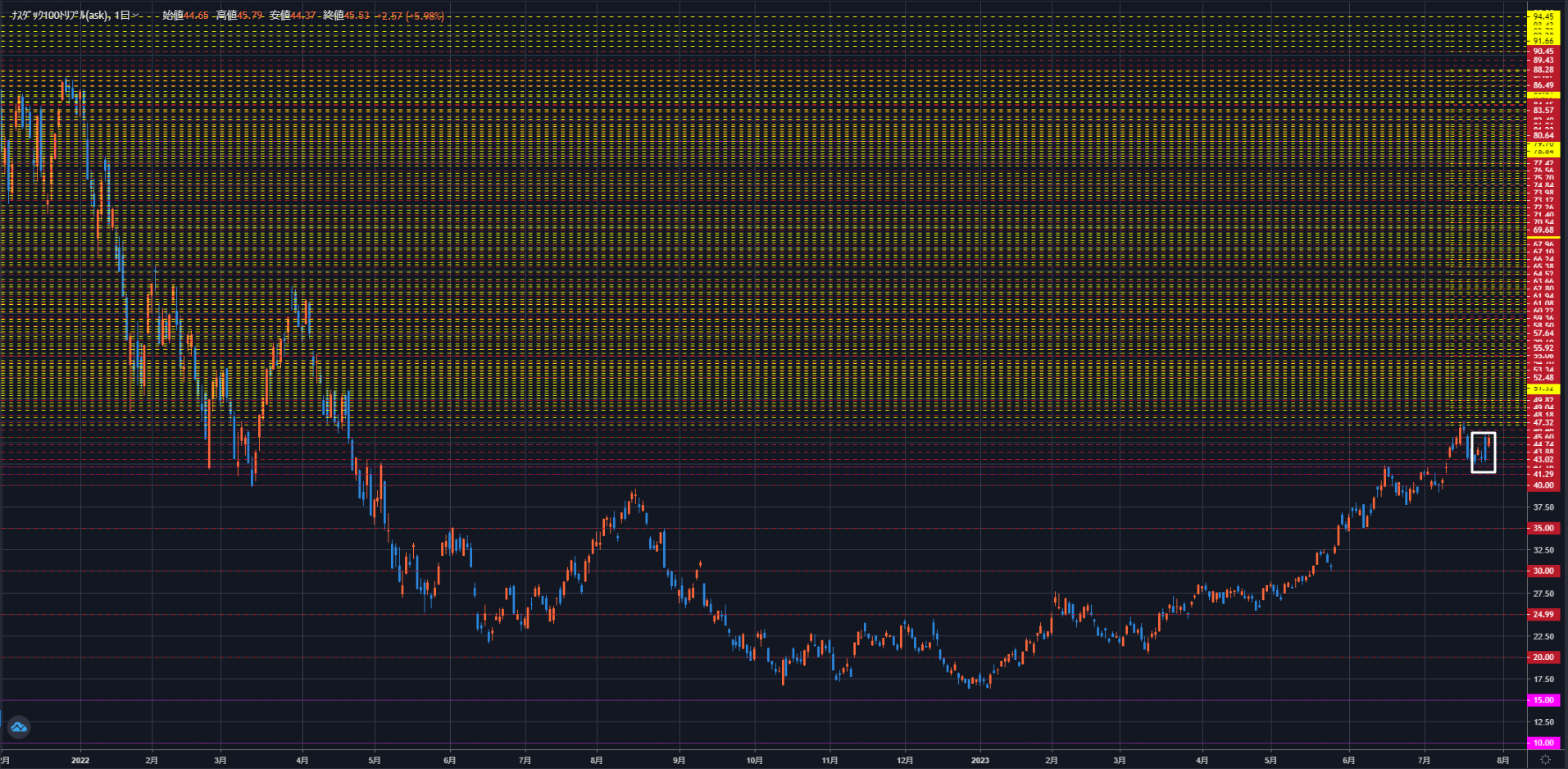This screenshot has width=1568, height=769.
Task: Select the red 90.45 price label
Action: [x=1543, y=51]
